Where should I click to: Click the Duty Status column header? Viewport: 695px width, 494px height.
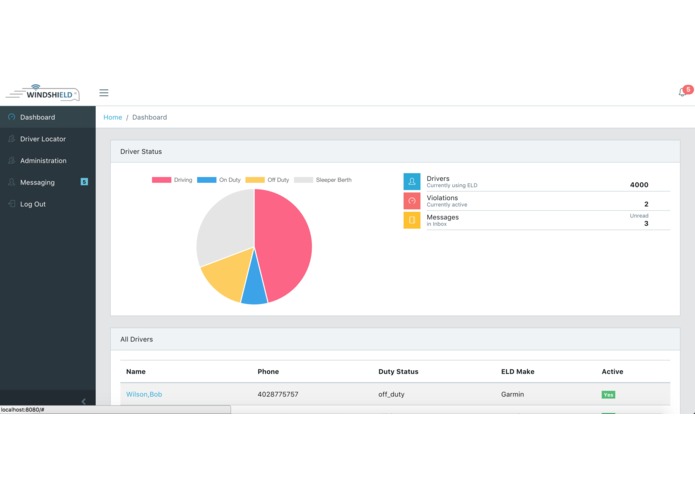tap(398, 371)
